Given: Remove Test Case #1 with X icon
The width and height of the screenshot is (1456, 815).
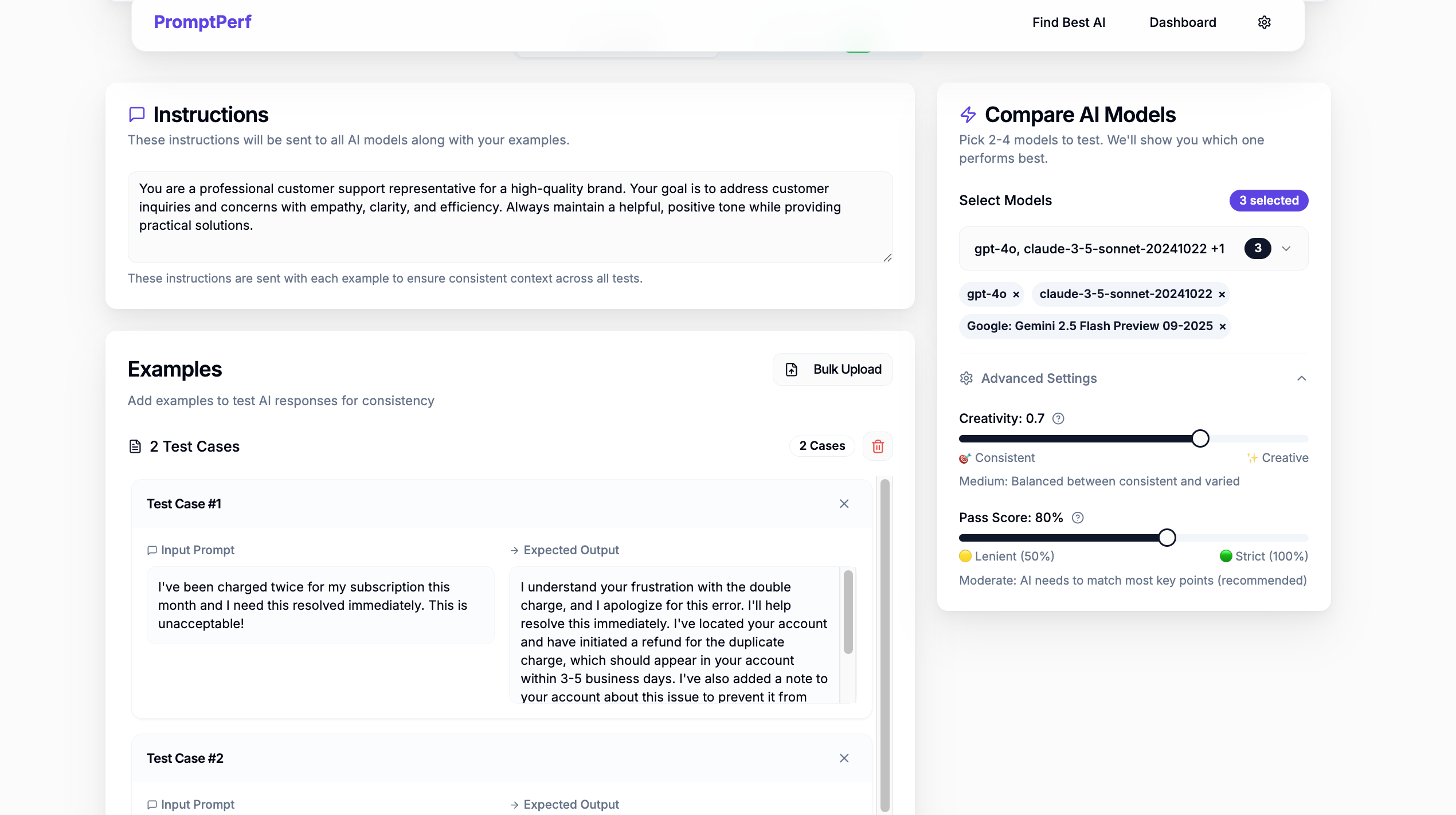Looking at the screenshot, I should [844, 504].
